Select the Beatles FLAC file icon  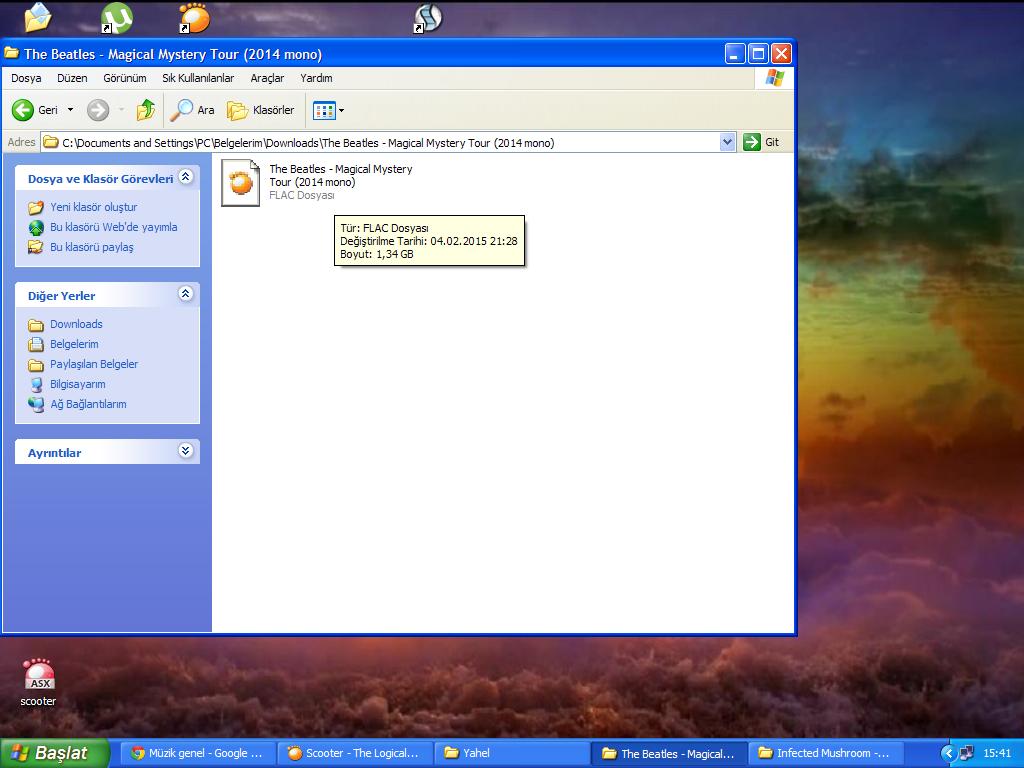[x=240, y=183]
